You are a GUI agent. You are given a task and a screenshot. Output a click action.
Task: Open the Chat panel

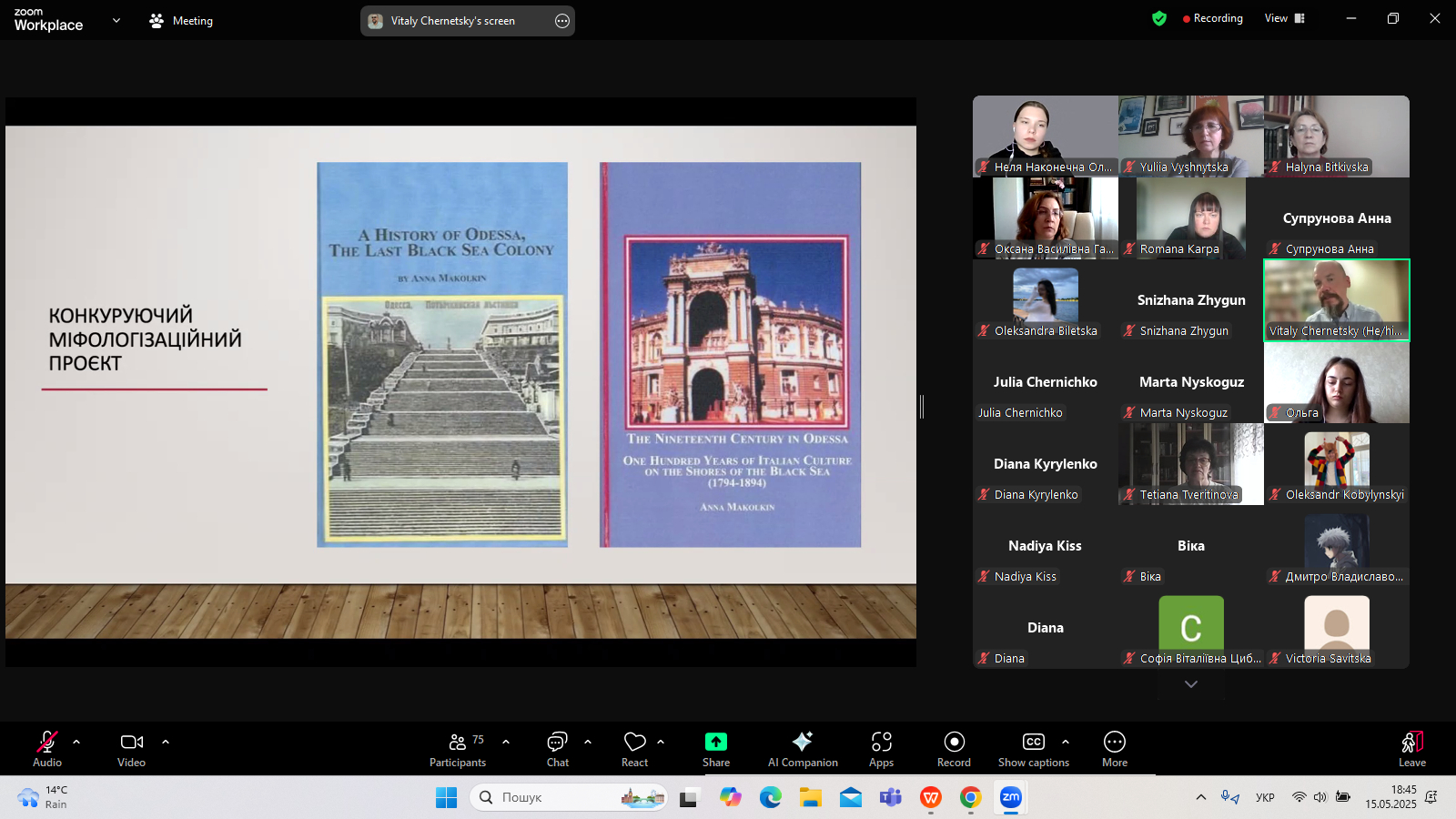557,749
